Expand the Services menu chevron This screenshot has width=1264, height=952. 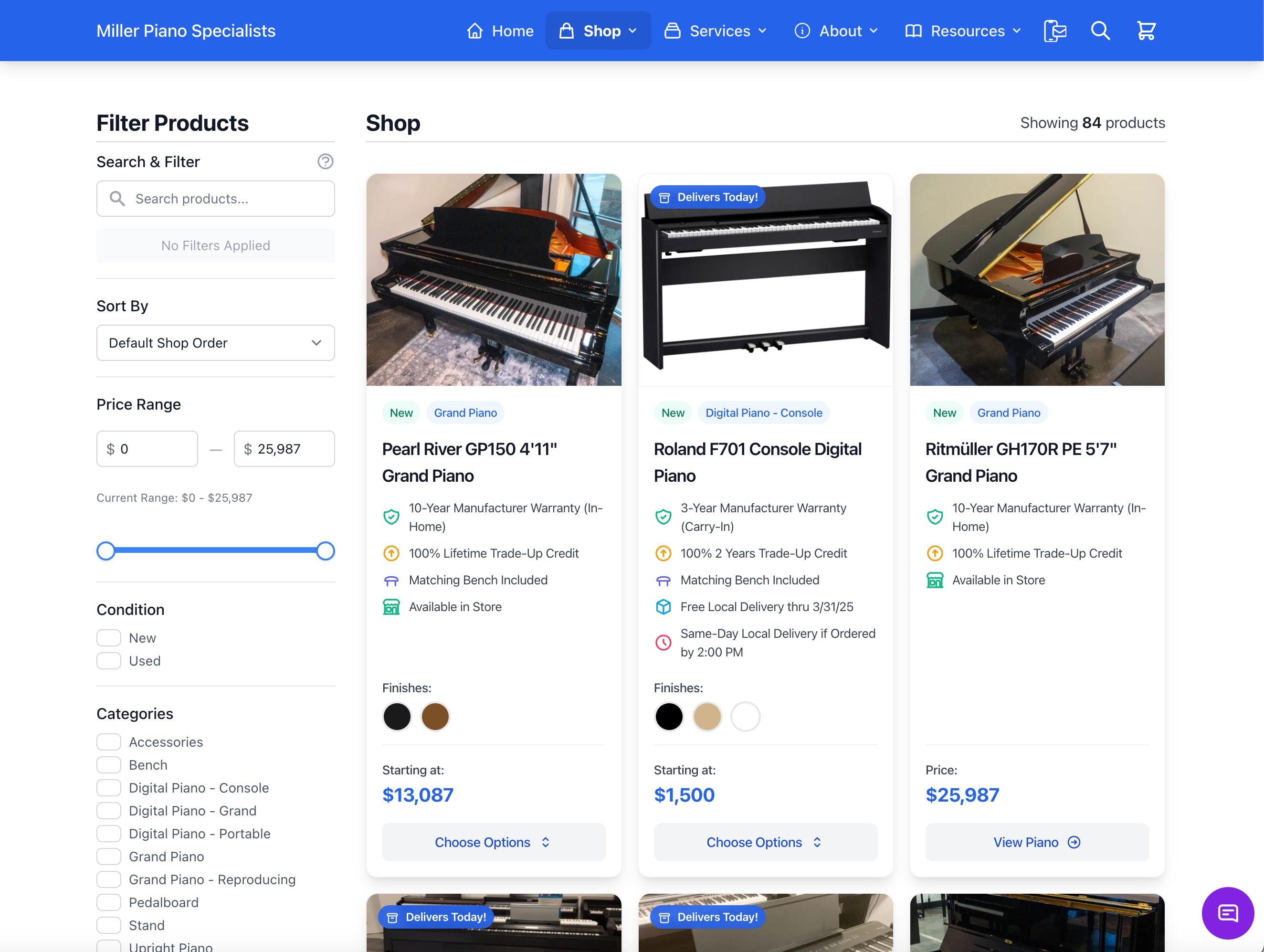762,31
